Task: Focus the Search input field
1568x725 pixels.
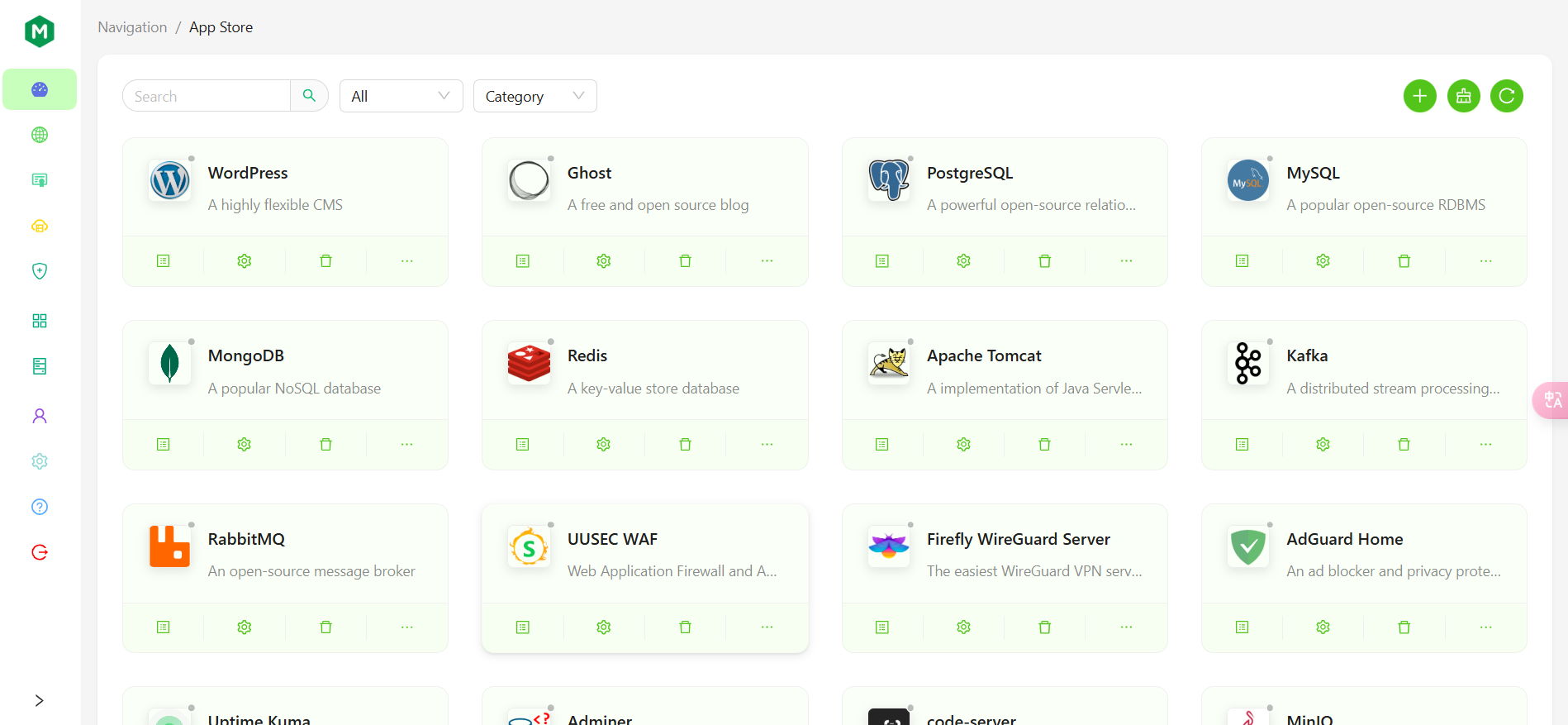Action: (207, 96)
